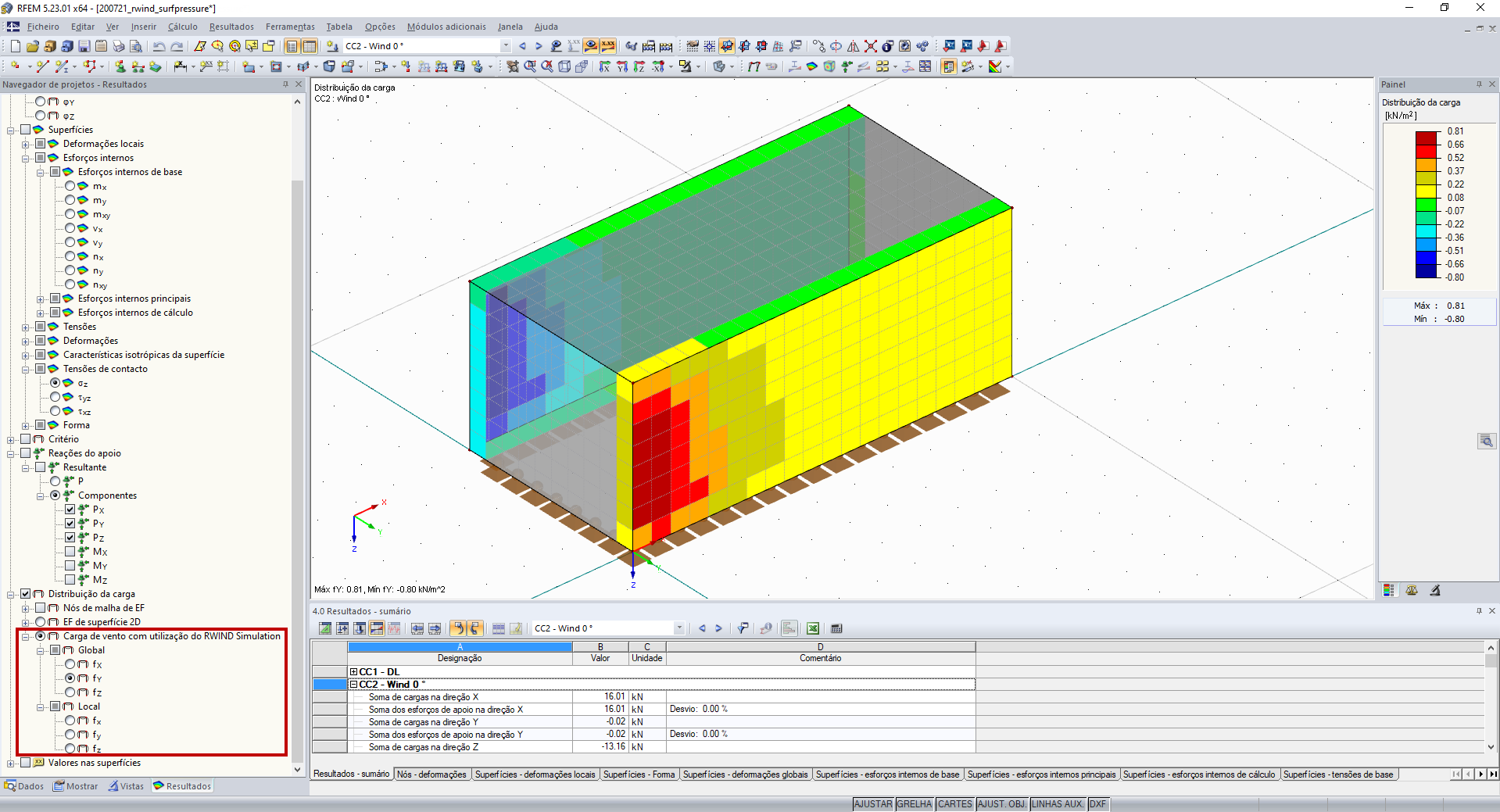This screenshot has height=812, width=1500.
Task: Click the dark red 0.81 legend color
Action: click(x=1427, y=138)
